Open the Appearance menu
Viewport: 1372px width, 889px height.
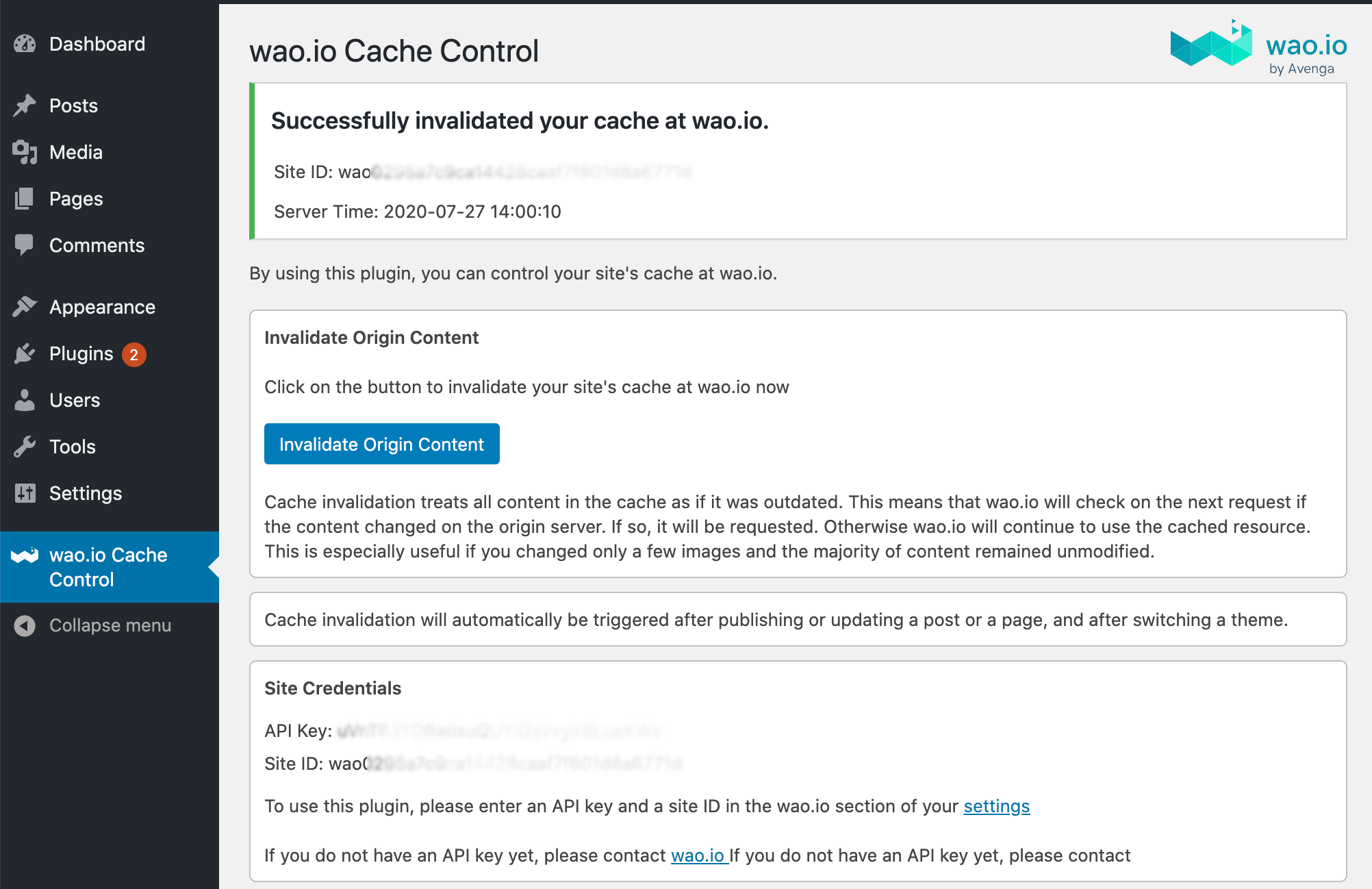pos(110,307)
